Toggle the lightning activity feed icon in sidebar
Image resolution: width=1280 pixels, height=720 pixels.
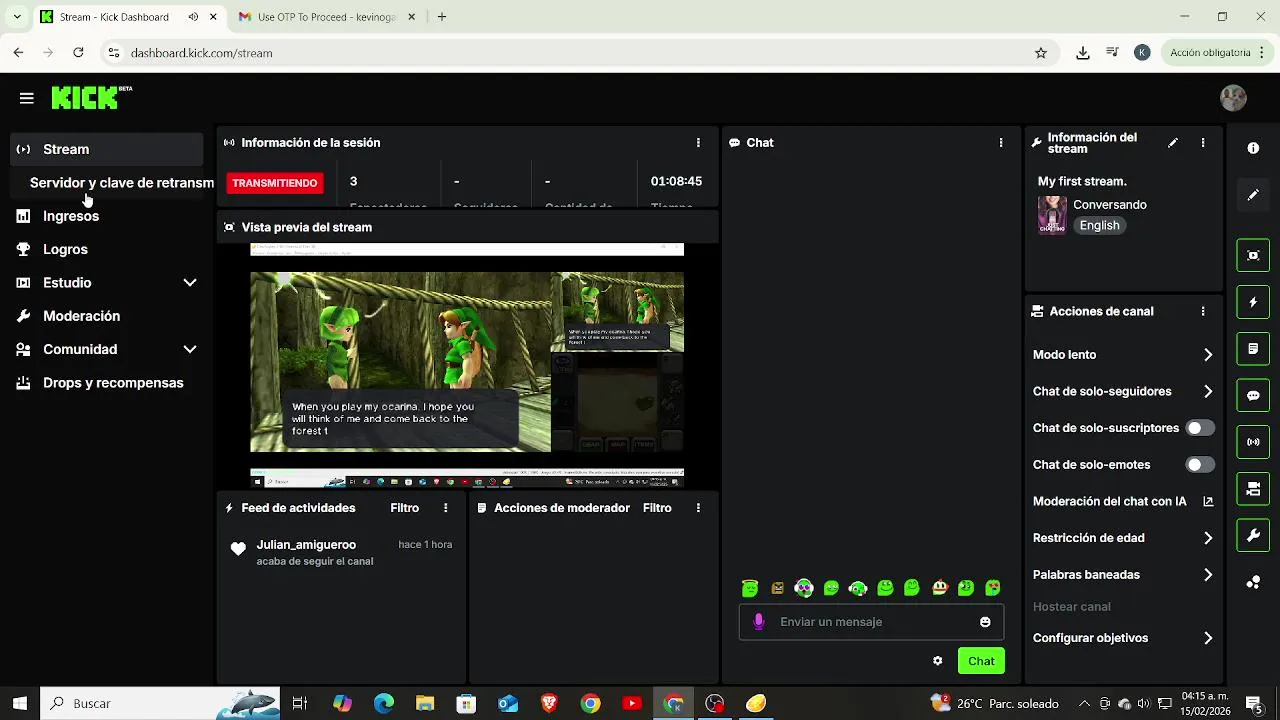coord(1253,302)
